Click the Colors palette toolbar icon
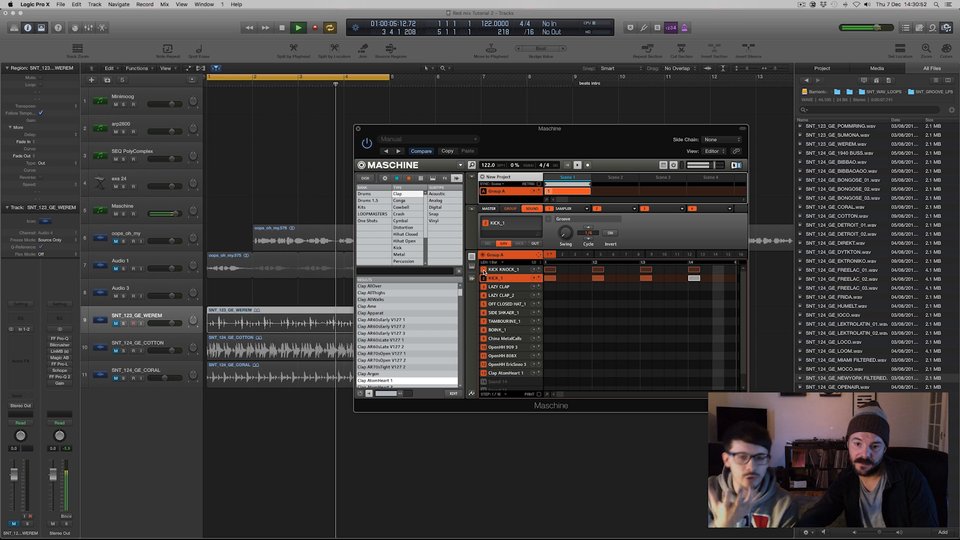The height and width of the screenshot is (540, 960). [x=947, y=50]
